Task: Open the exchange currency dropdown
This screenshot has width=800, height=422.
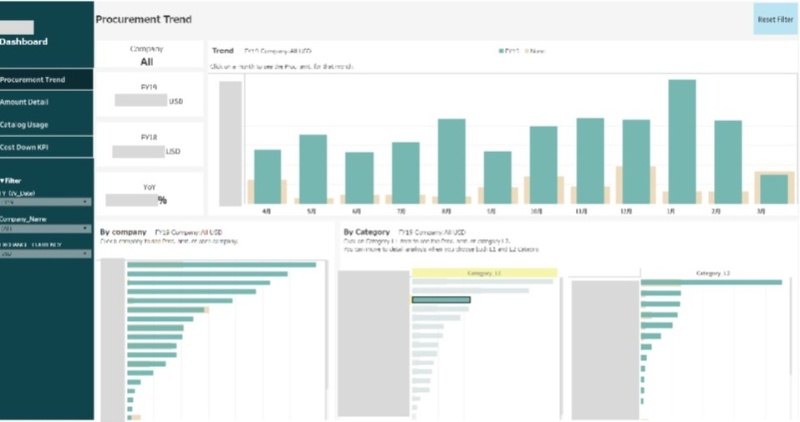Action: point(45,253)
